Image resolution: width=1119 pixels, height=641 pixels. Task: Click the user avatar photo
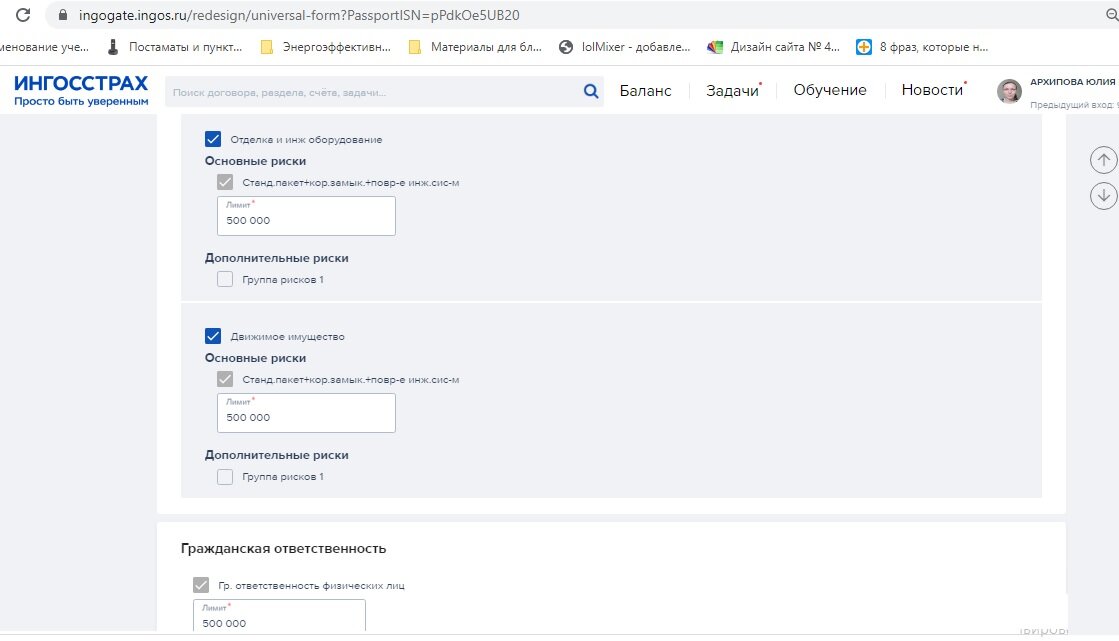pos(1009,91)
